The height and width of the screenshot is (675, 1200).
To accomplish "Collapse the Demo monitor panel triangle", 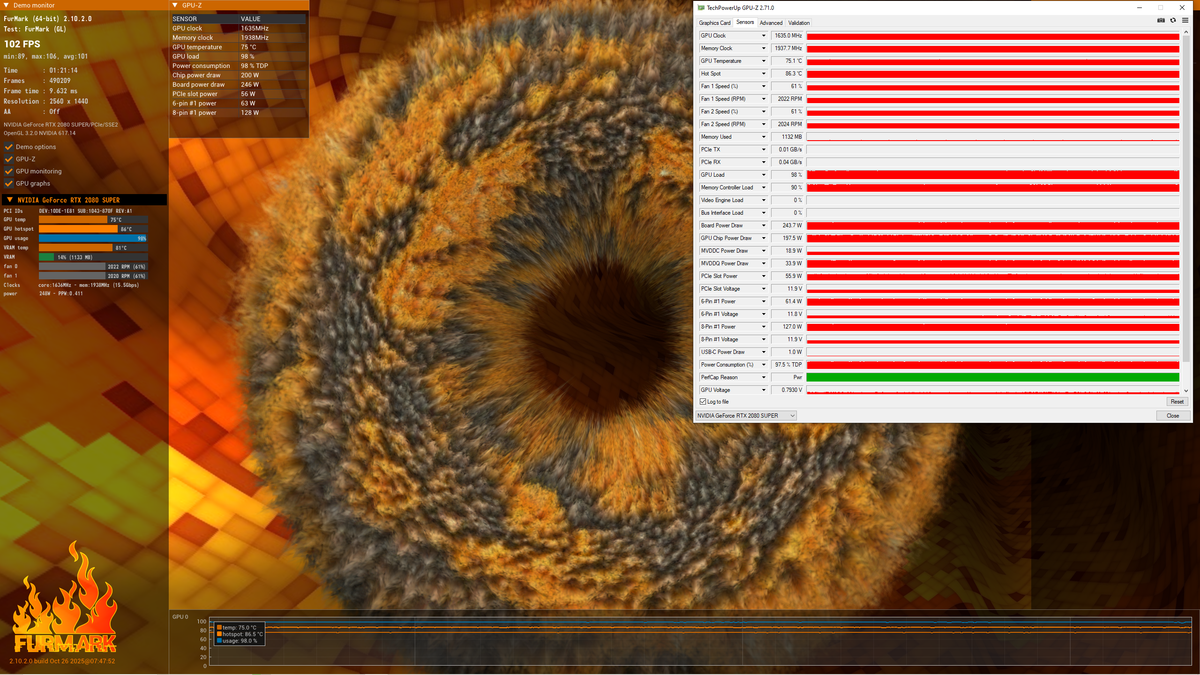I will 6,6.
